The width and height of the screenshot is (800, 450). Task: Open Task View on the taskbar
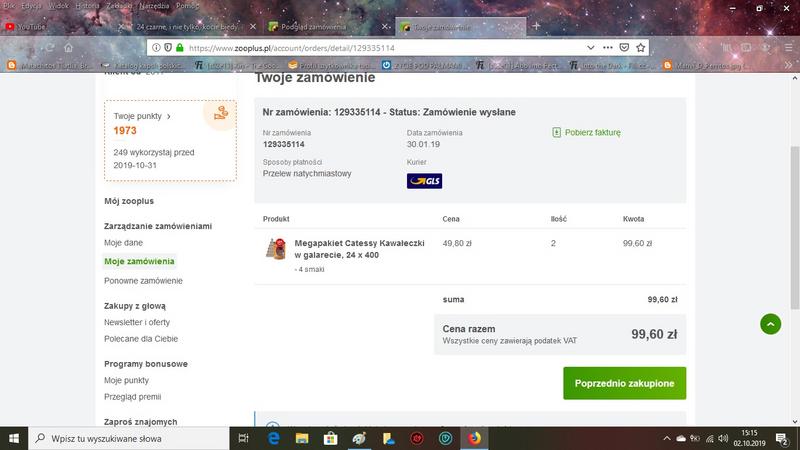(243, 438)
